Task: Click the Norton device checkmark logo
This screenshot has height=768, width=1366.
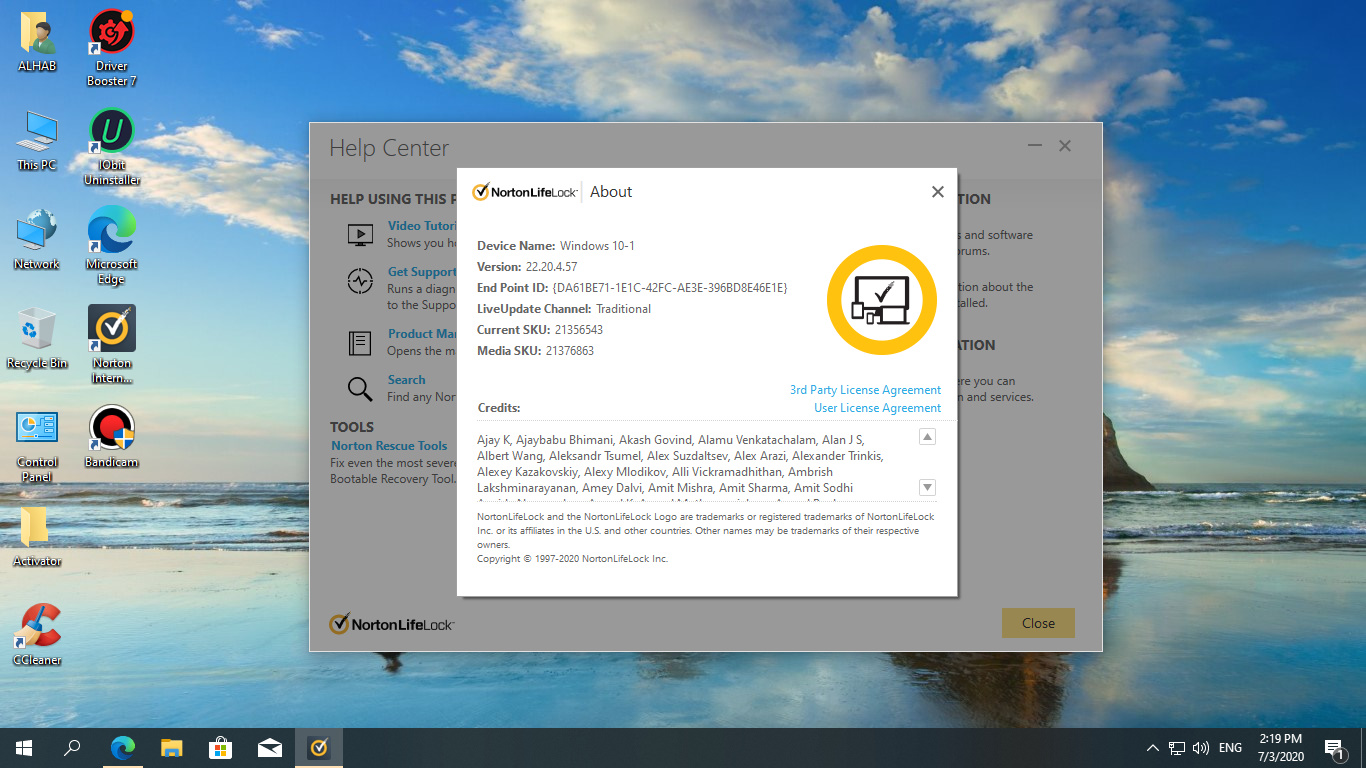Action: point(881,300)
